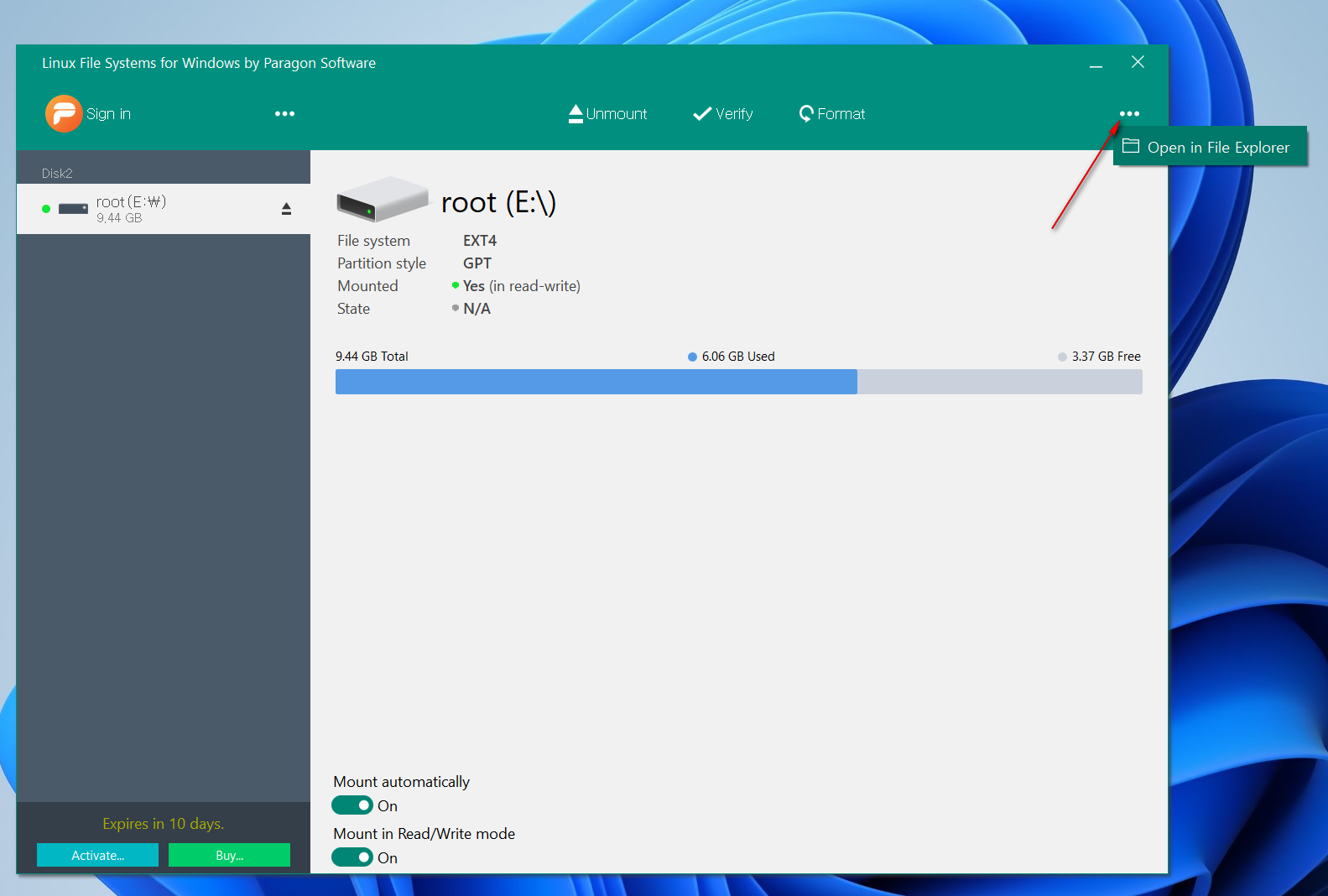Click the large drive image icon

pyautogui.click(x=383, y=199)
